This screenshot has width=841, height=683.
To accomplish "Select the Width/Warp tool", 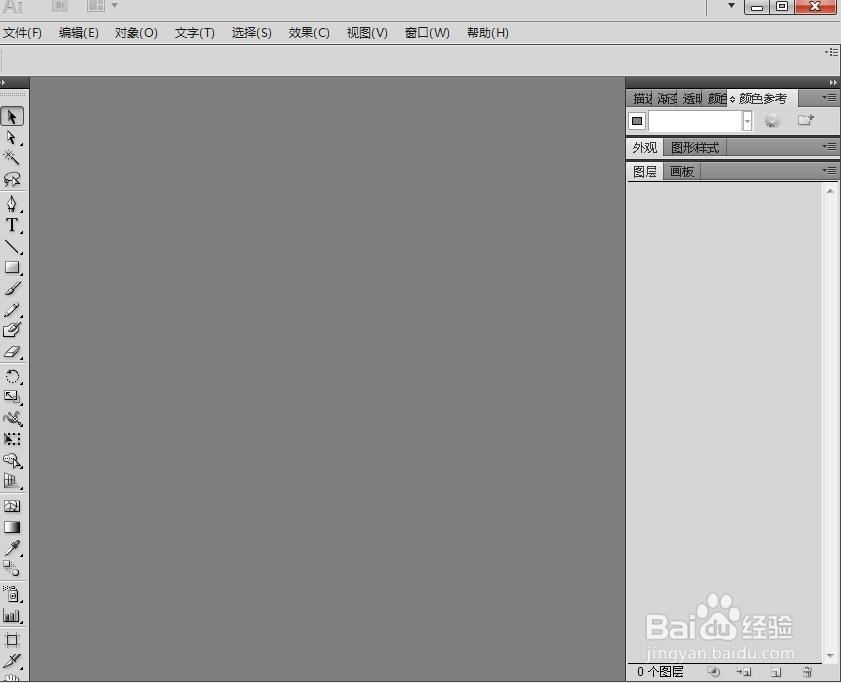I will pyautogui.click(x=12, y=418).
